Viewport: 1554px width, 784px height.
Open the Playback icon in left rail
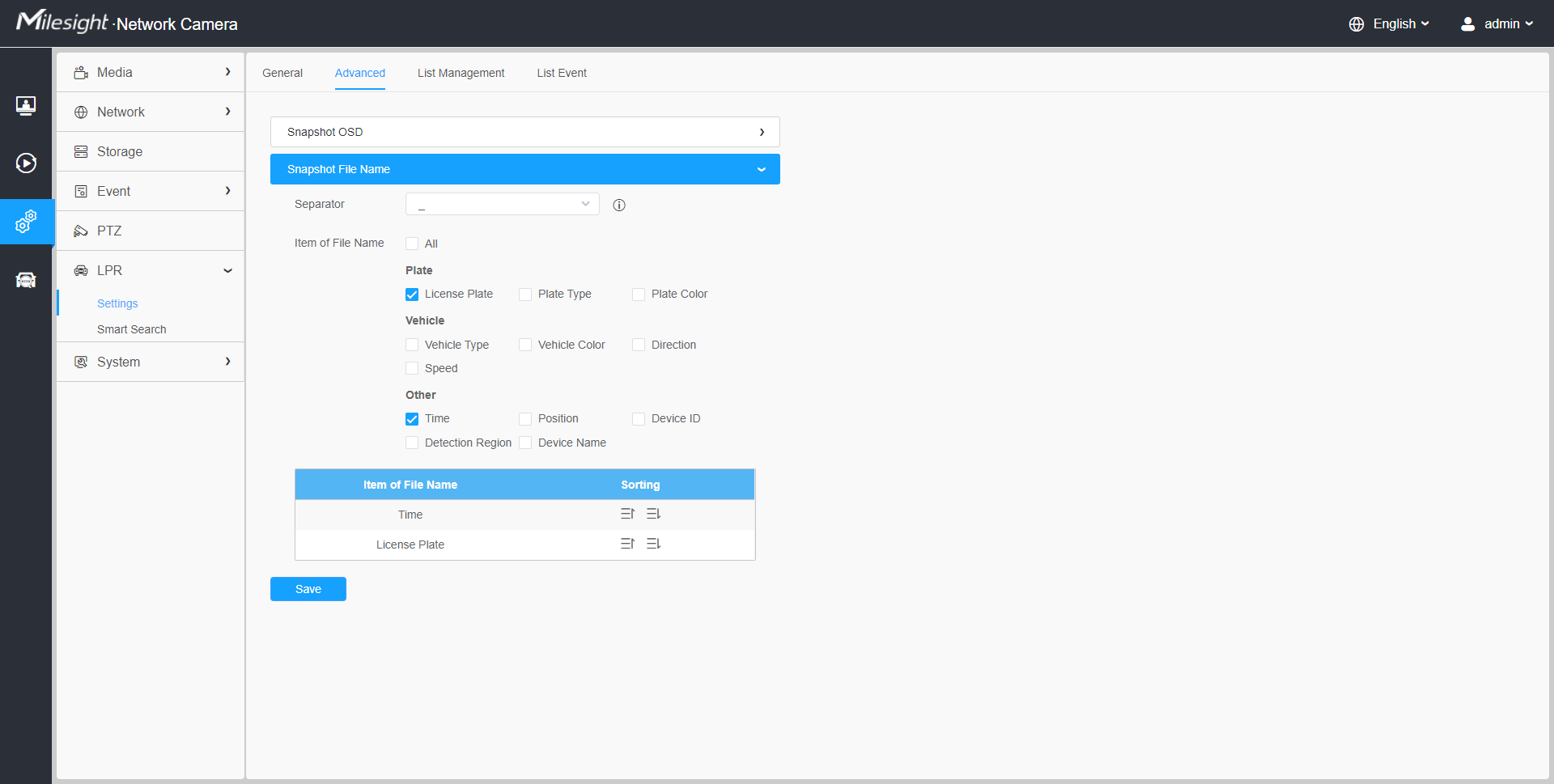26,163
